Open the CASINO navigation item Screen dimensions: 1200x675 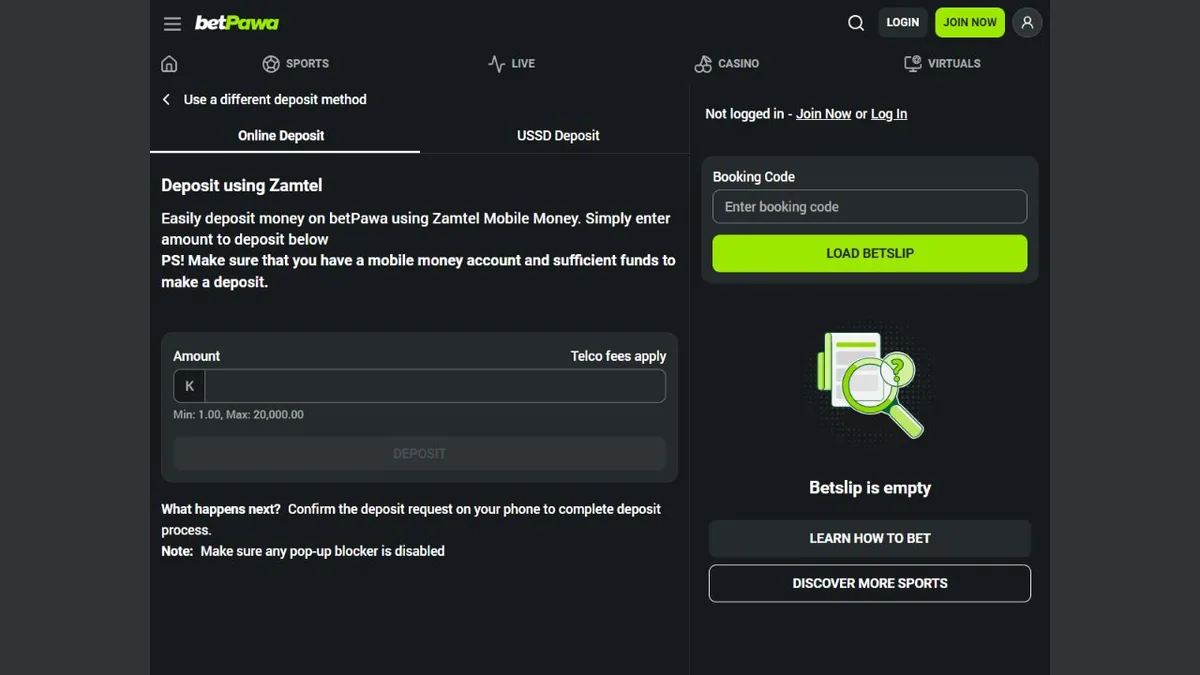(727, 64)
